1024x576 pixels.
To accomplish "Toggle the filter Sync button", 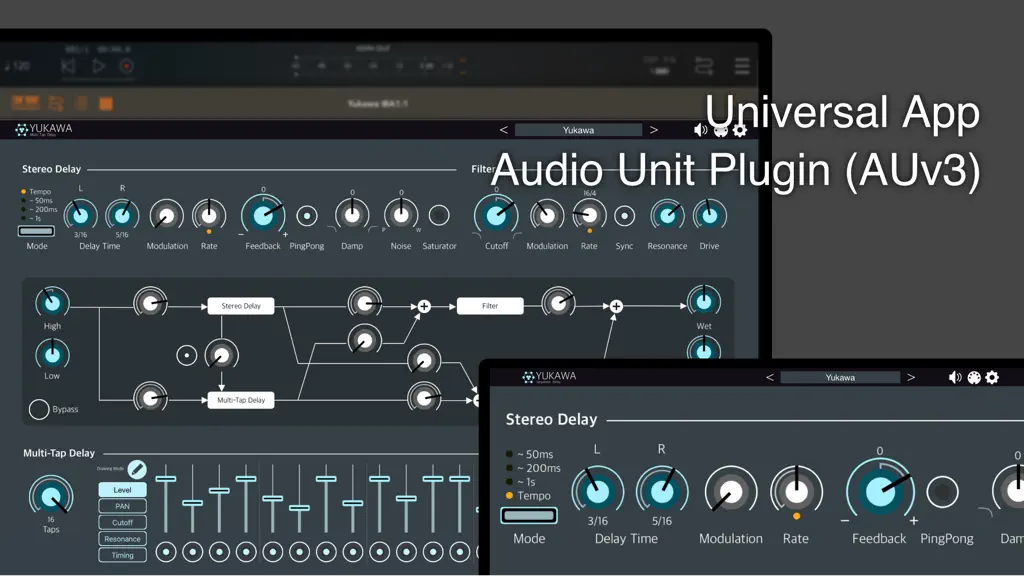I will point(624,216).
